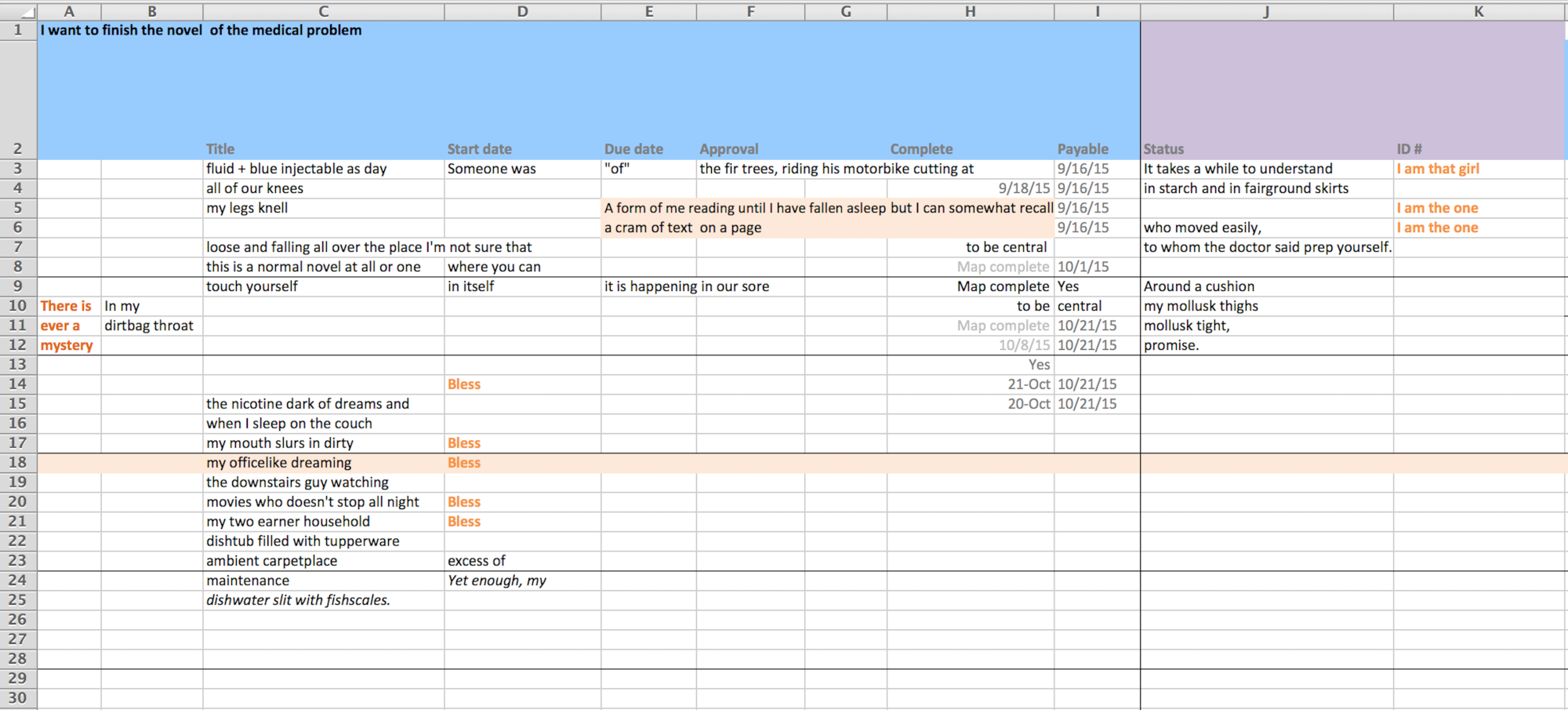Click cell 'touch yourself'
The width and height of the screenshot is (1568, 710).
point(324,286)
